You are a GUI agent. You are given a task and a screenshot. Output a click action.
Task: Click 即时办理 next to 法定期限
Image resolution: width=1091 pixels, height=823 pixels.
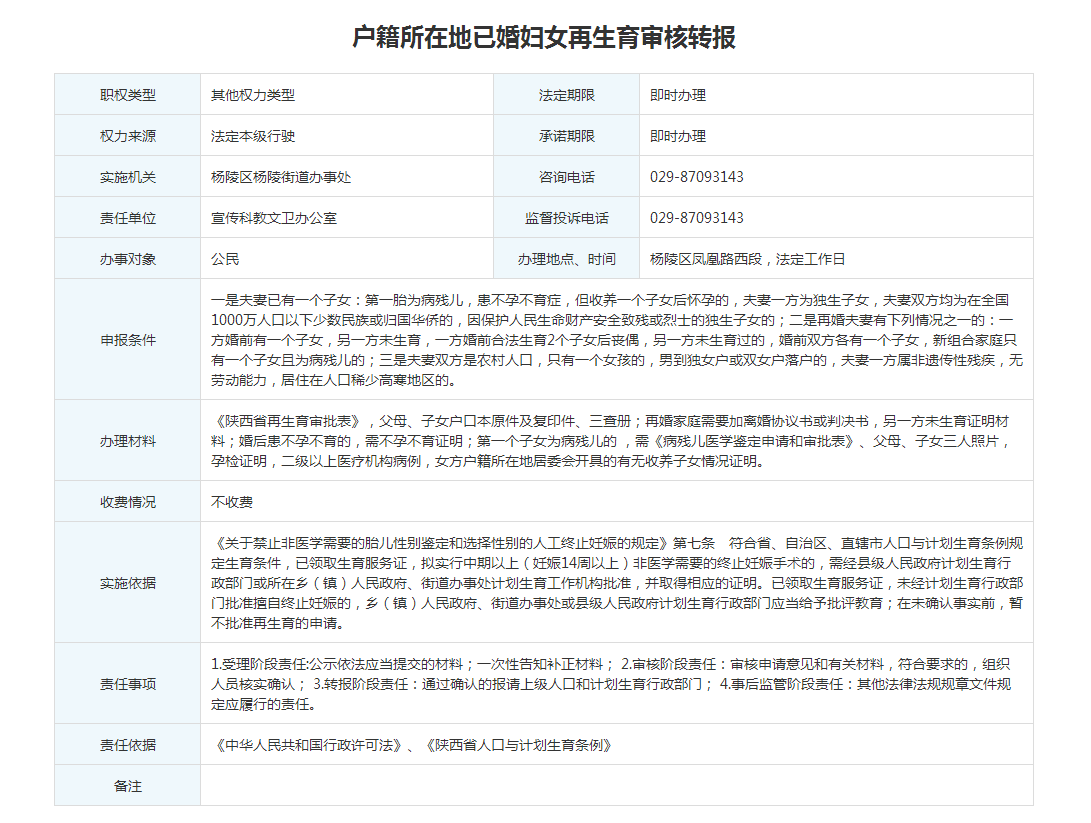(678, 95)
